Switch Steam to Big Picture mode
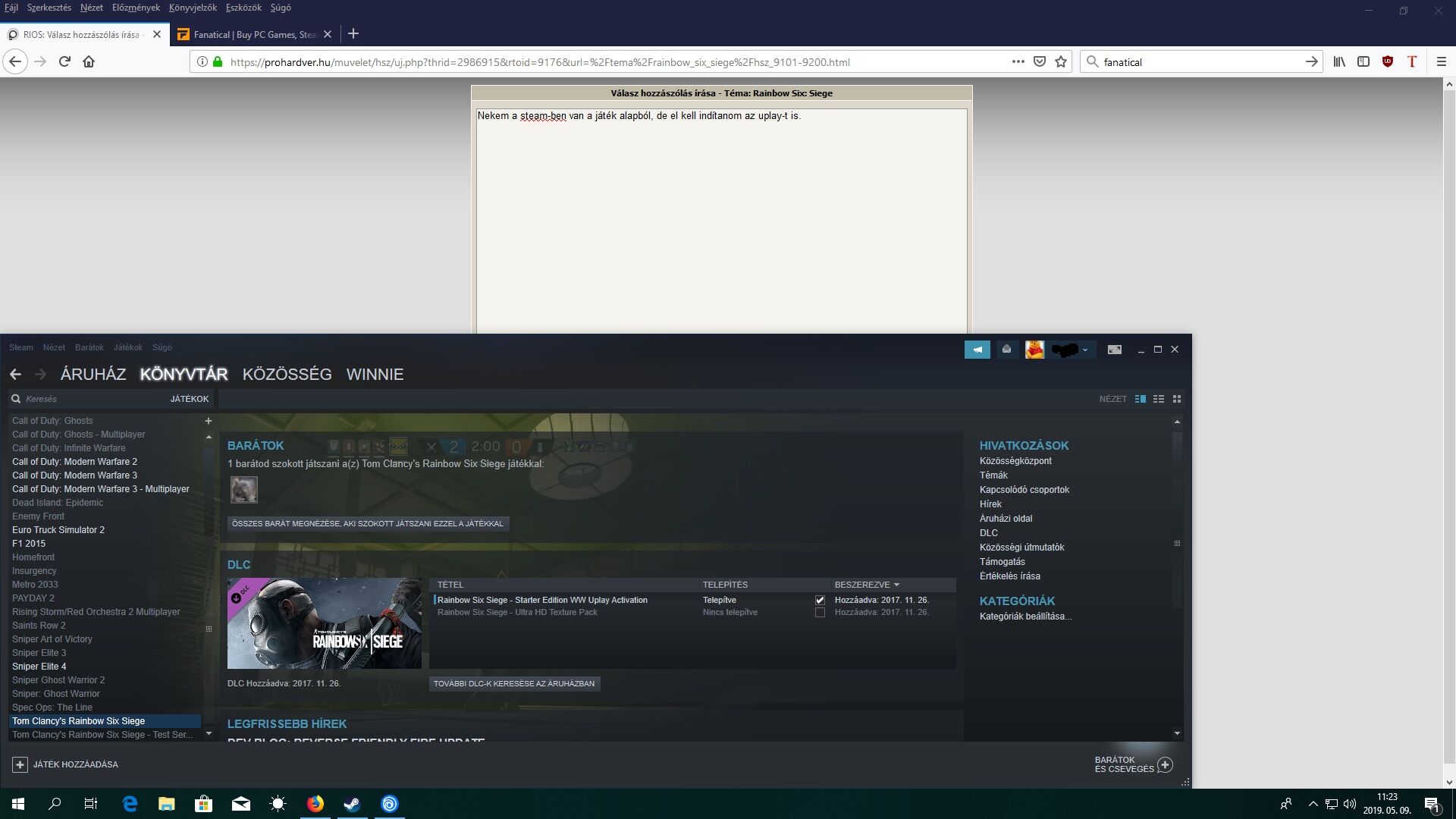The height and width of the screenshot is (819, 1456). (x=1114, y=350)
